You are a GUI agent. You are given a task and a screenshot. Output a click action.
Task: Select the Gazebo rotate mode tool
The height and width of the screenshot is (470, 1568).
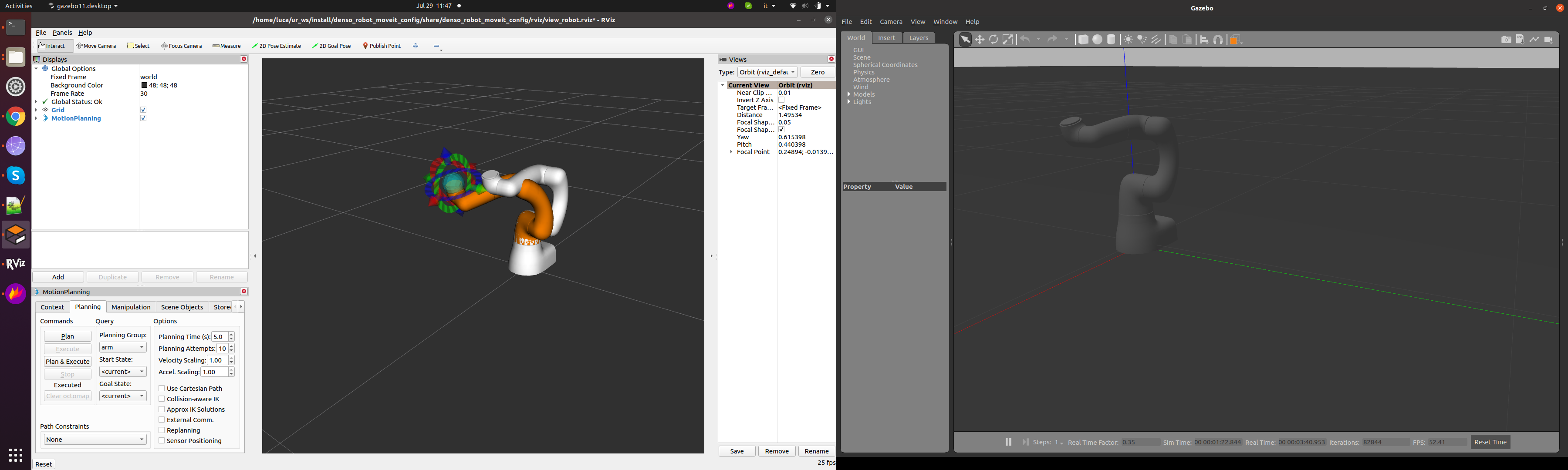coord(994,40)
